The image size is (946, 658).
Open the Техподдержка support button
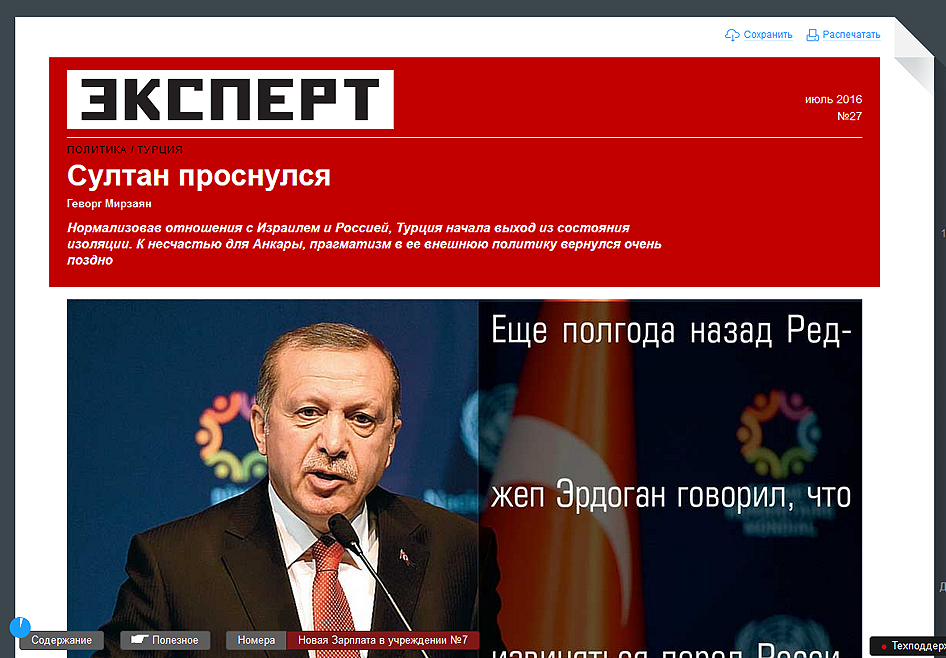(908, 646)
